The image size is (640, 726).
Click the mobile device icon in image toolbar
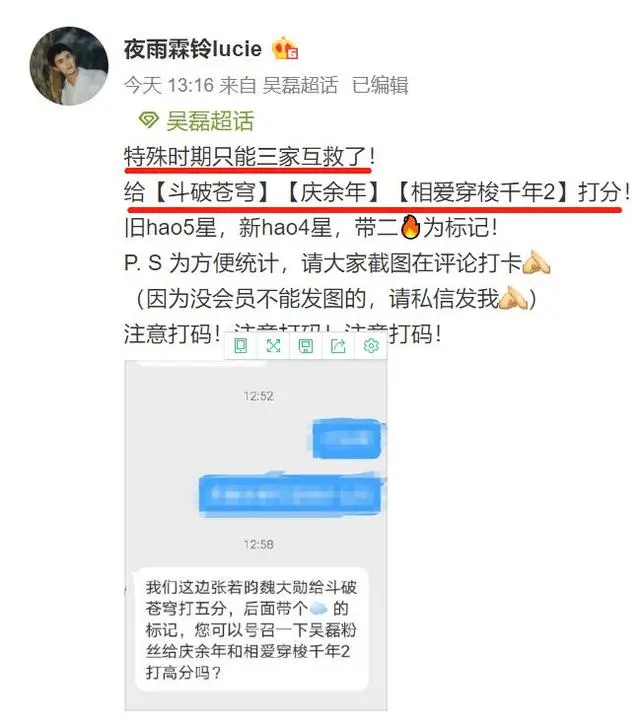241,346
